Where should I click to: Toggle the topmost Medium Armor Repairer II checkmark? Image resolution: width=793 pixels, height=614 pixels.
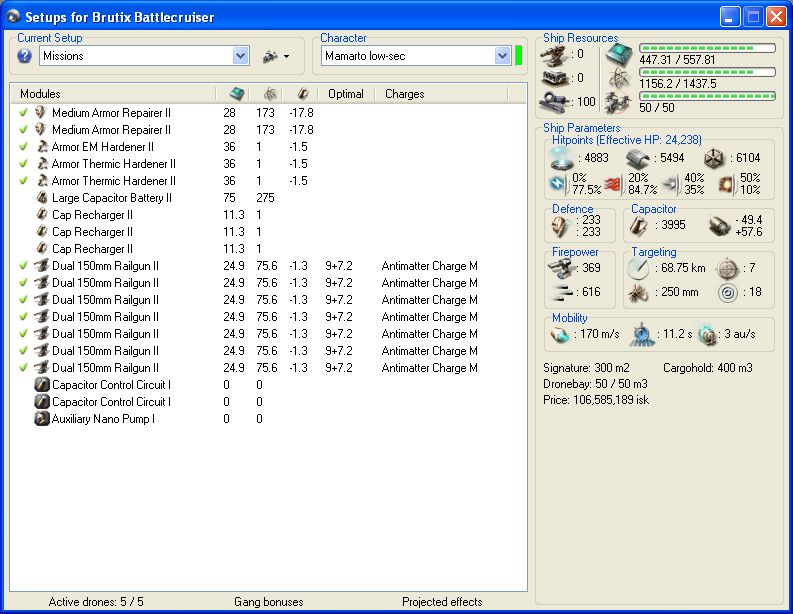[23, 113]
